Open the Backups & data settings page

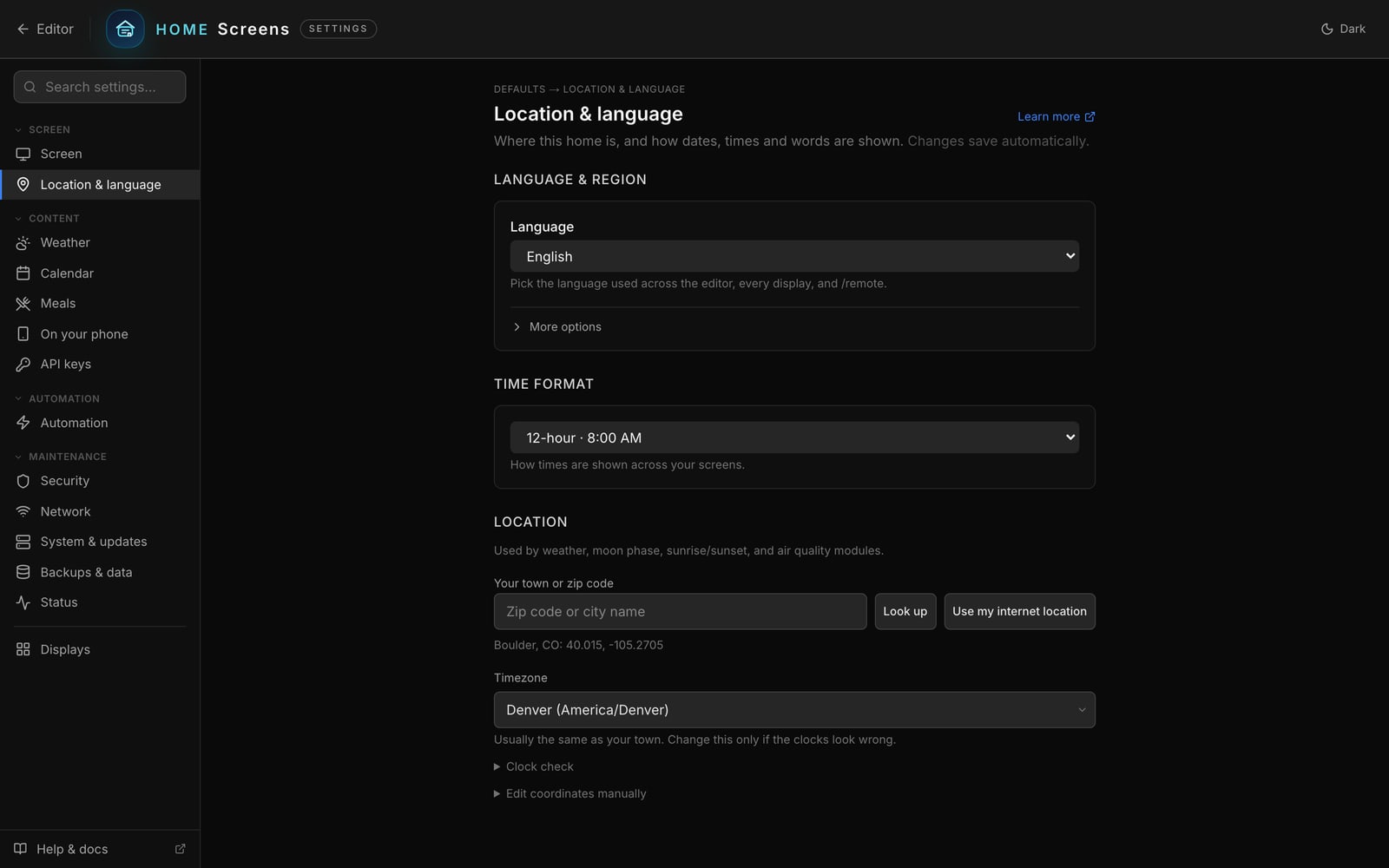100,572
